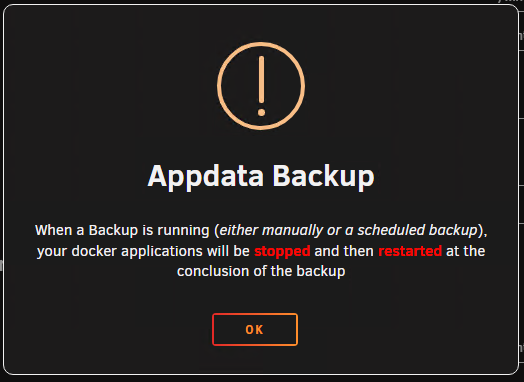This screenshot has width=524, height=382.
Task: Click the red word stopped
Action: 282,251
